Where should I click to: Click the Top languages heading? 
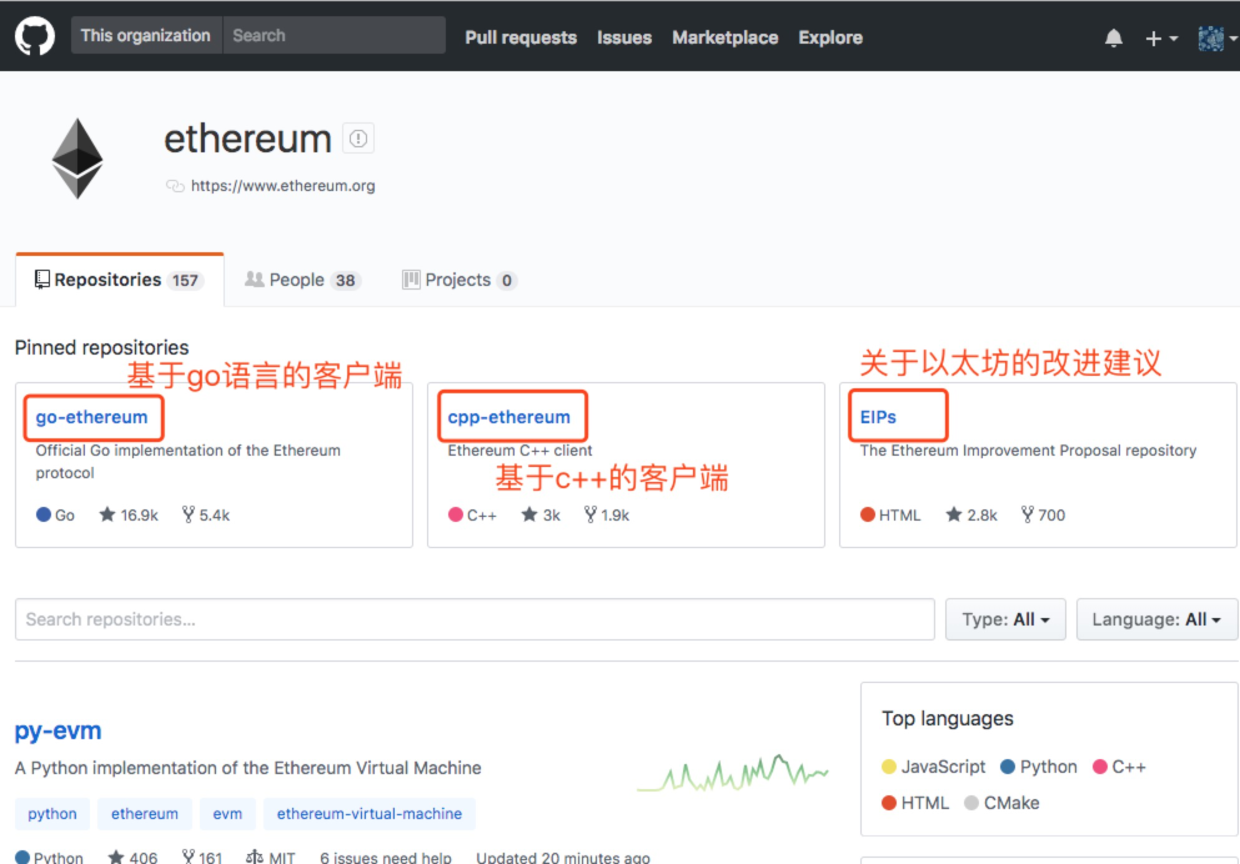[947, 718]
